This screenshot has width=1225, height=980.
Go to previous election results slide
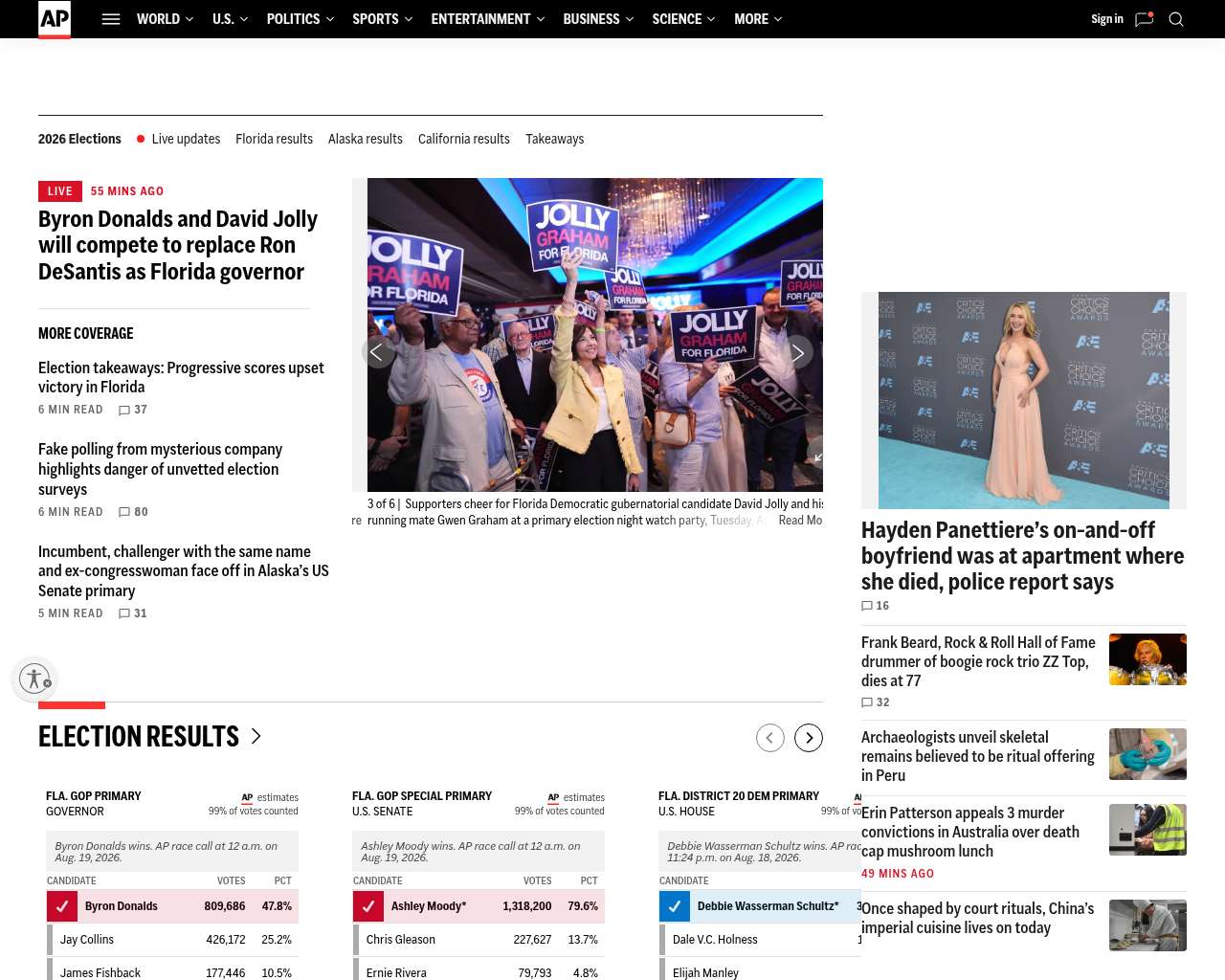coord(770,738)
